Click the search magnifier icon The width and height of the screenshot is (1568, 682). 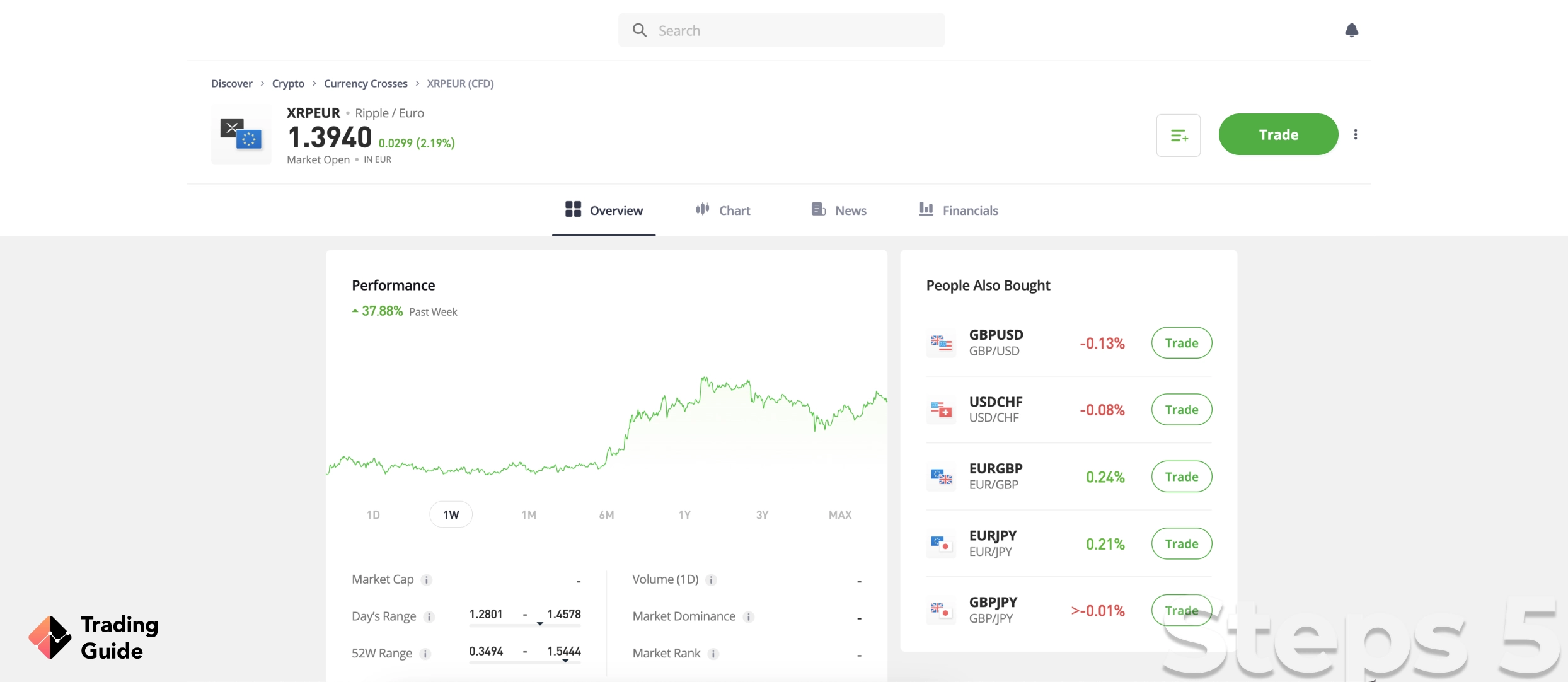coord(639,30)
